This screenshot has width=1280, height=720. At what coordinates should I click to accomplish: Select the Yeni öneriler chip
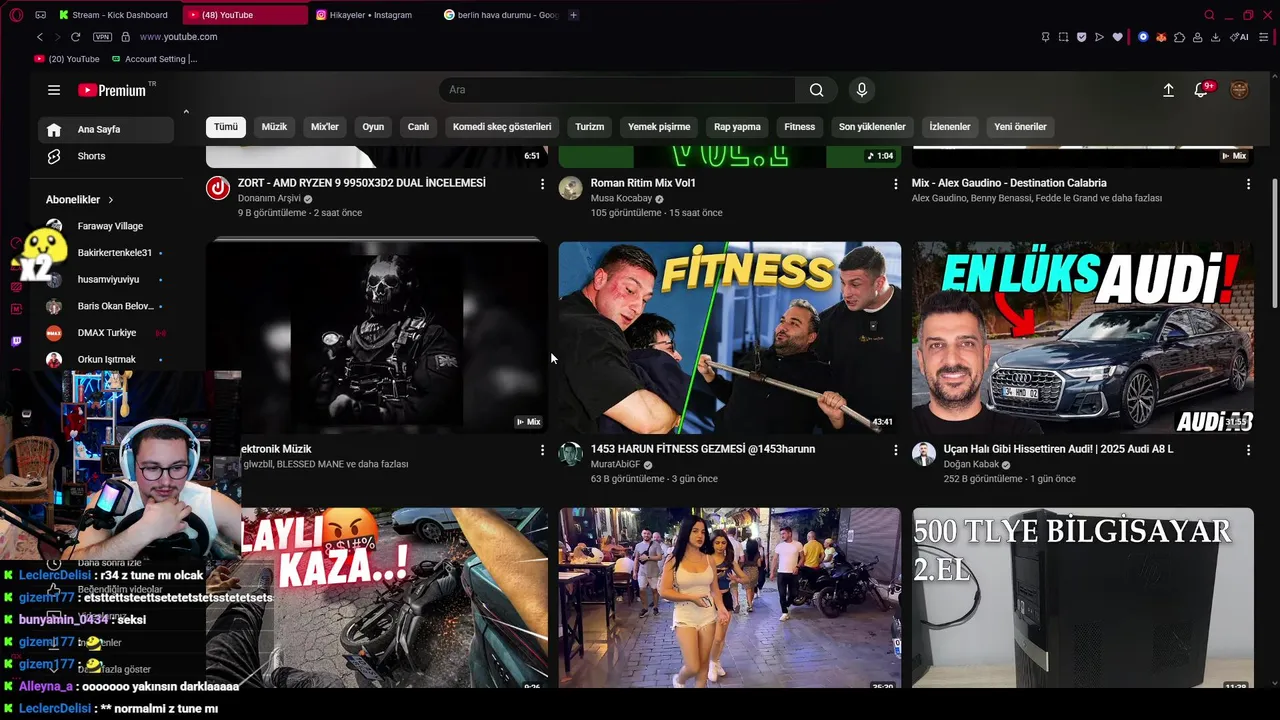pos(1020,127)
